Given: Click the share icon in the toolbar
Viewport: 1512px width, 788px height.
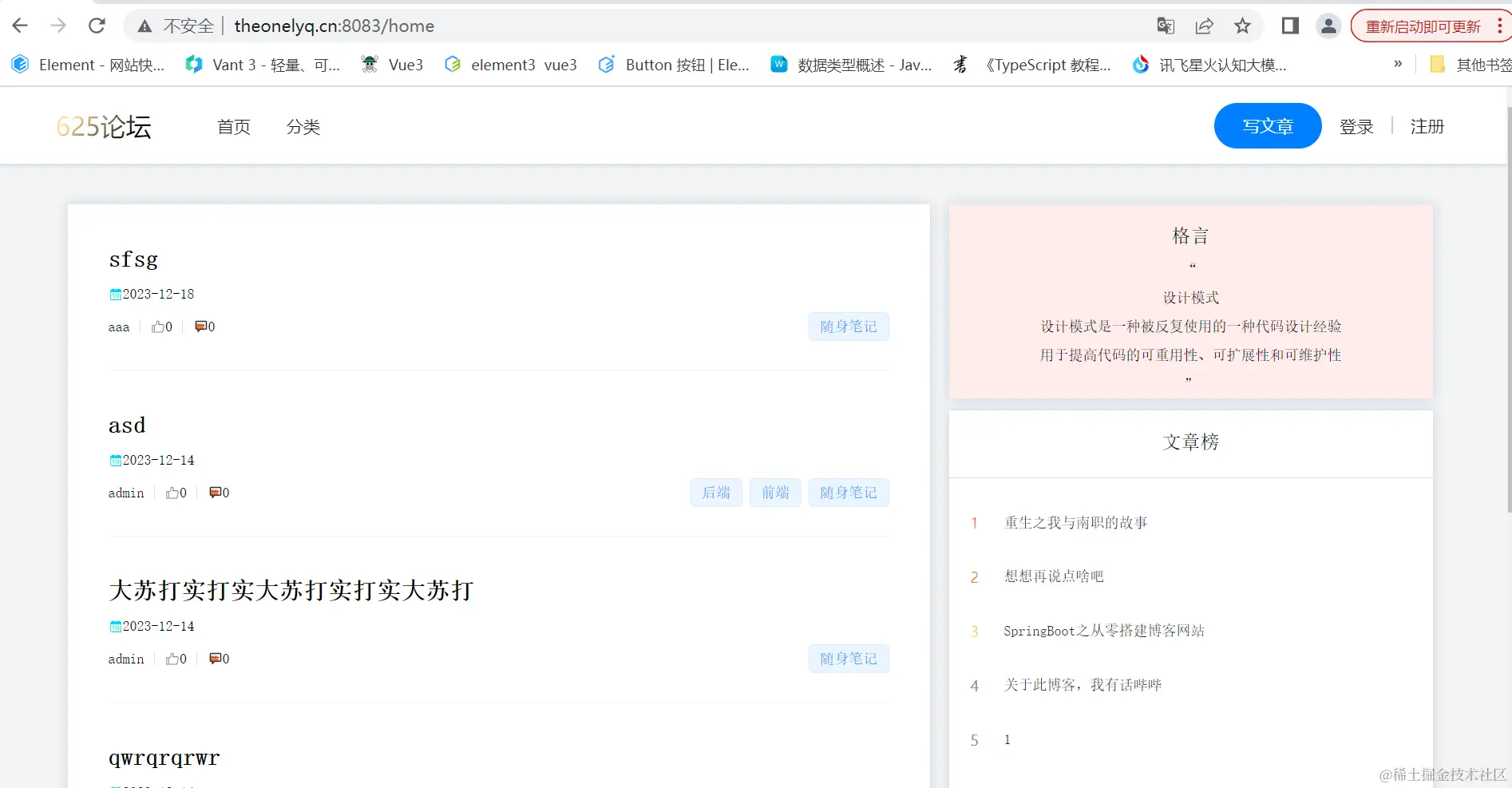Looking at the screenshot, I should click(1204, 26).
